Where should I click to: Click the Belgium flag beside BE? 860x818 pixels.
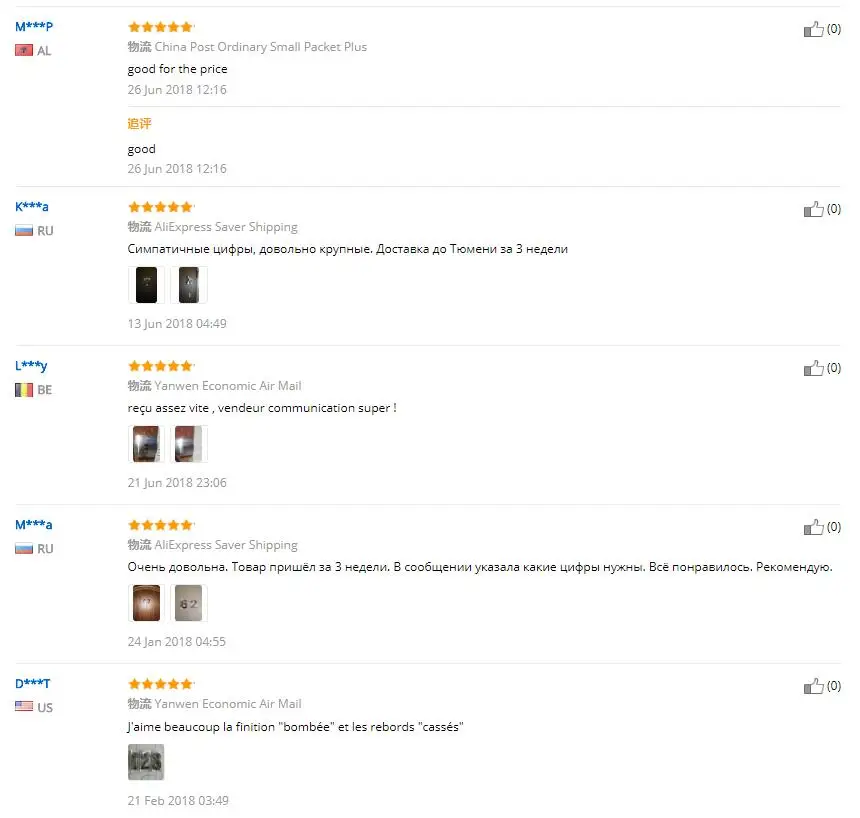pyautogui.click(x=24, y=390)
